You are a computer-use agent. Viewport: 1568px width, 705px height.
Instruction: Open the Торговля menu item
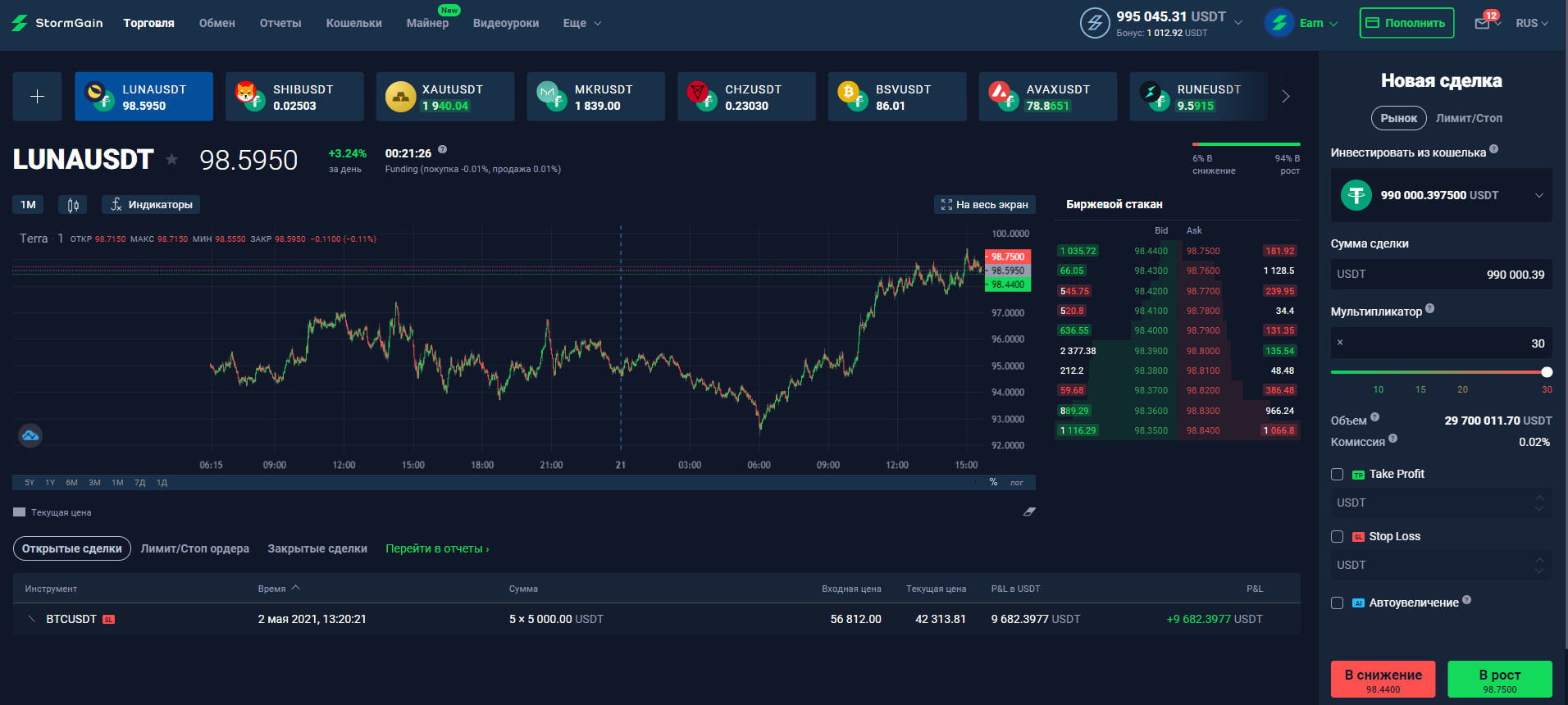coord(148,23)
